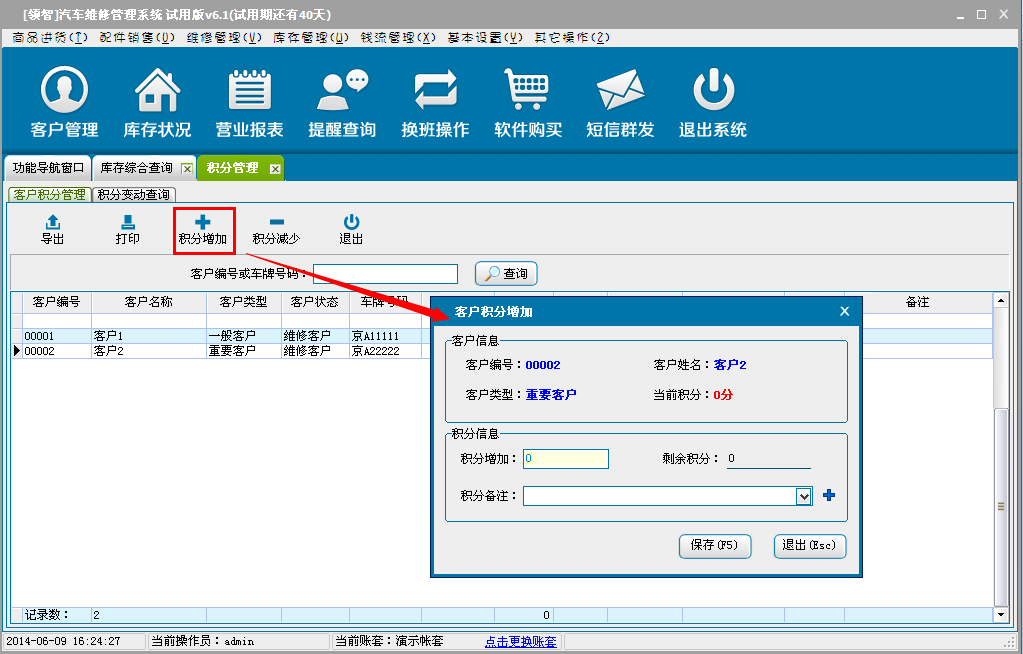This screenshot has width=1023, height=654.
Task: Open the 维修管理 menu
Action: coord(220,37)
